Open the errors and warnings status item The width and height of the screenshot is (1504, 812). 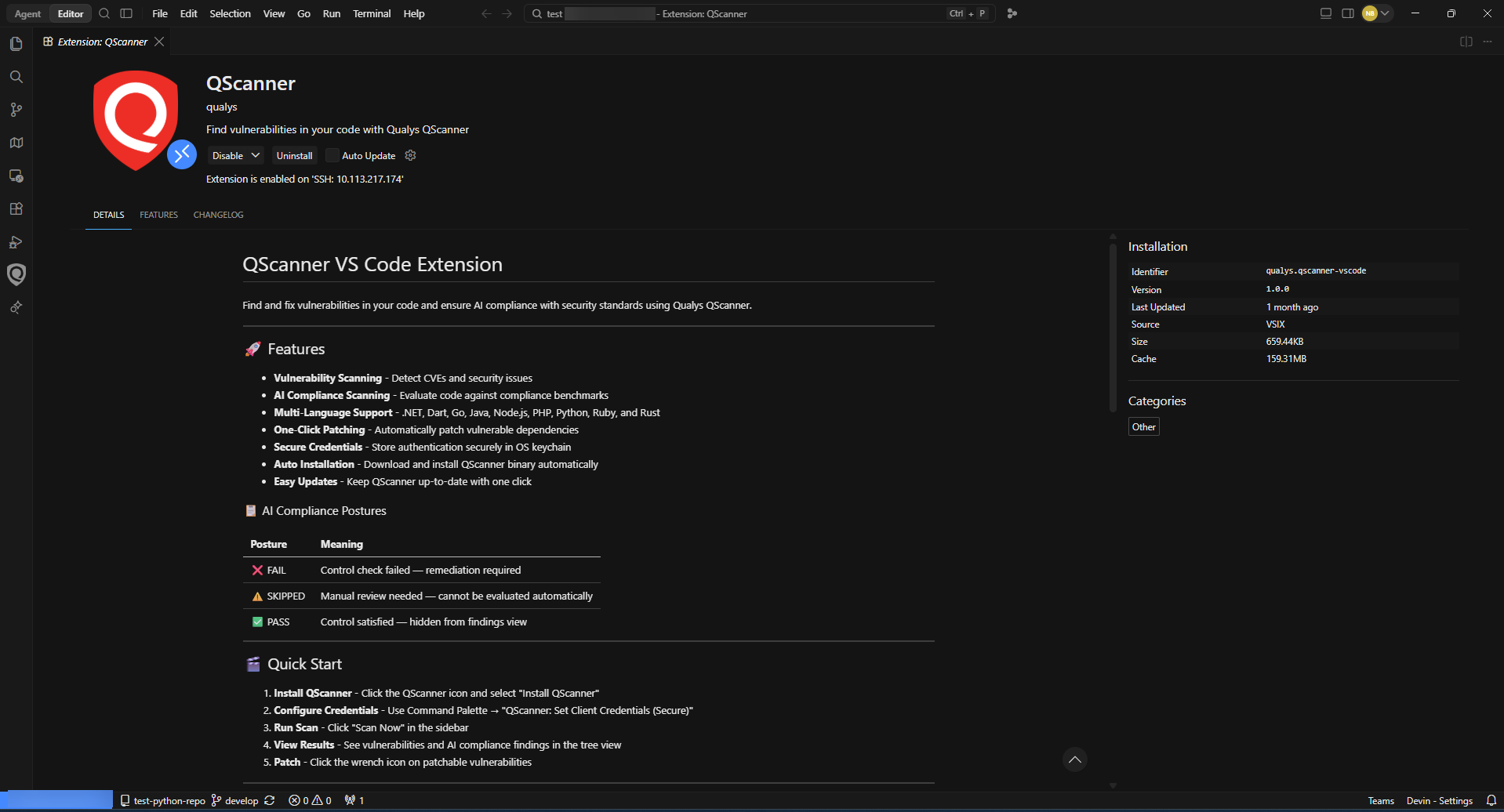[310, 800]
